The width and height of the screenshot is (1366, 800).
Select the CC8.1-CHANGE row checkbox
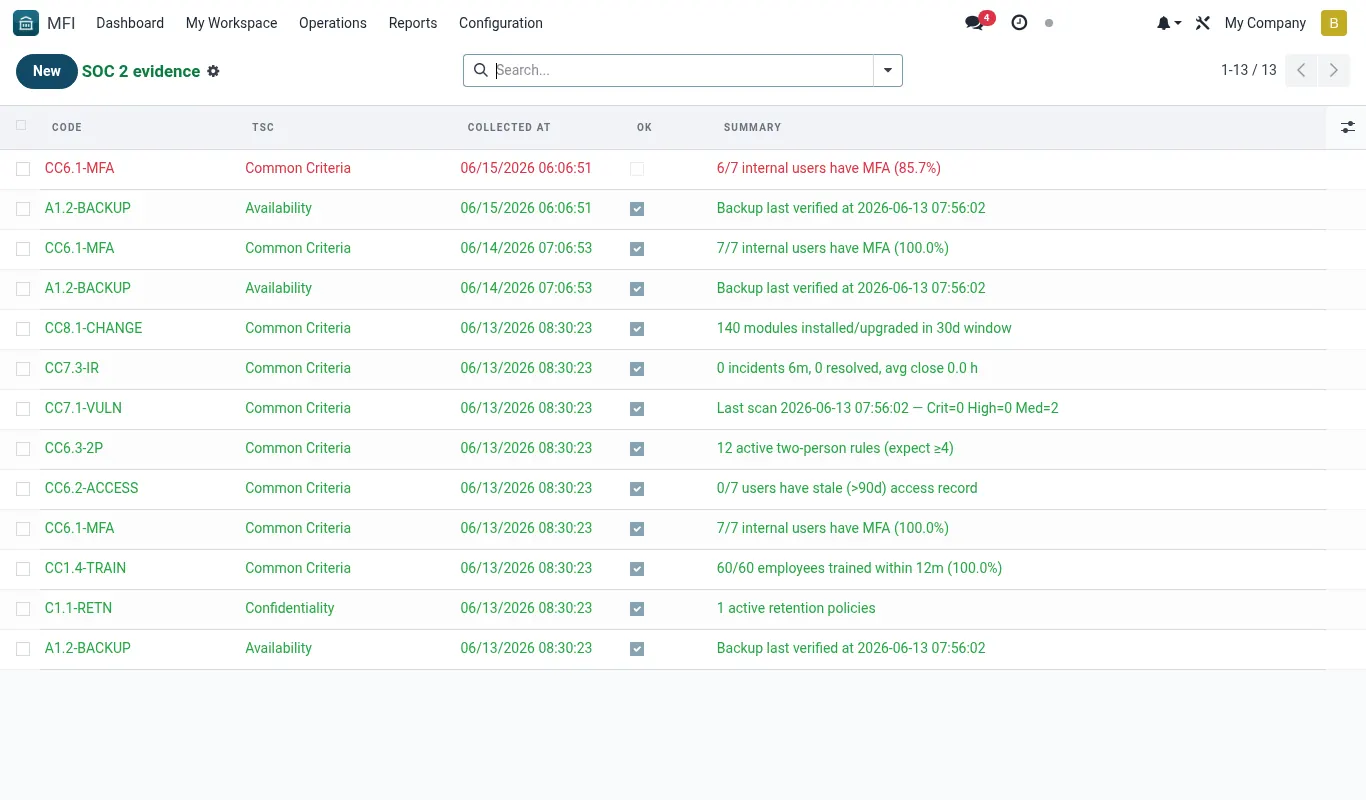tap(23, 329)
